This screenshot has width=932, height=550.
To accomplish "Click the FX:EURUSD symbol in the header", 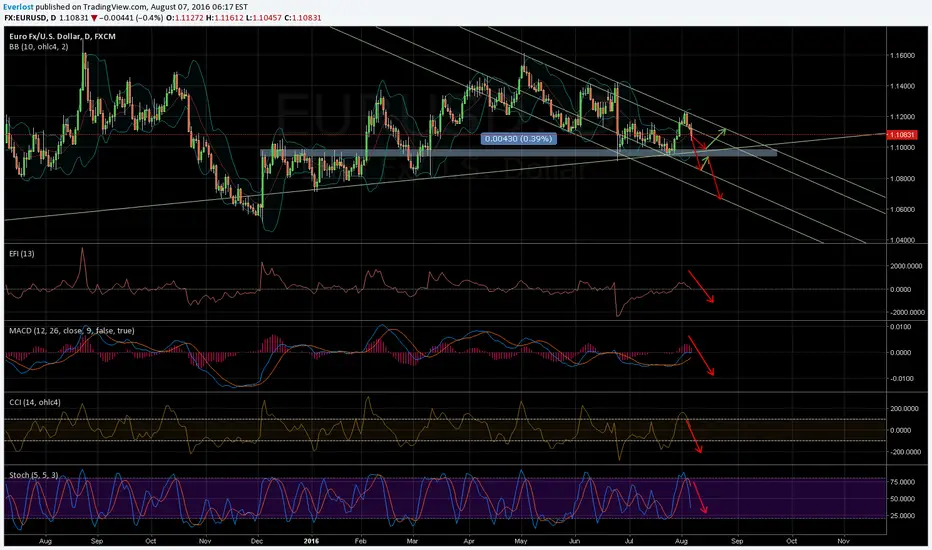I will [26, 18].
